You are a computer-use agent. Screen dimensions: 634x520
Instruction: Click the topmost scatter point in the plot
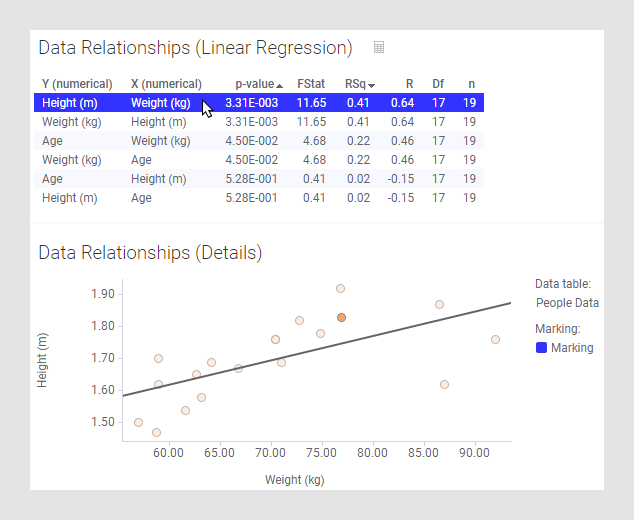(340, 288)
